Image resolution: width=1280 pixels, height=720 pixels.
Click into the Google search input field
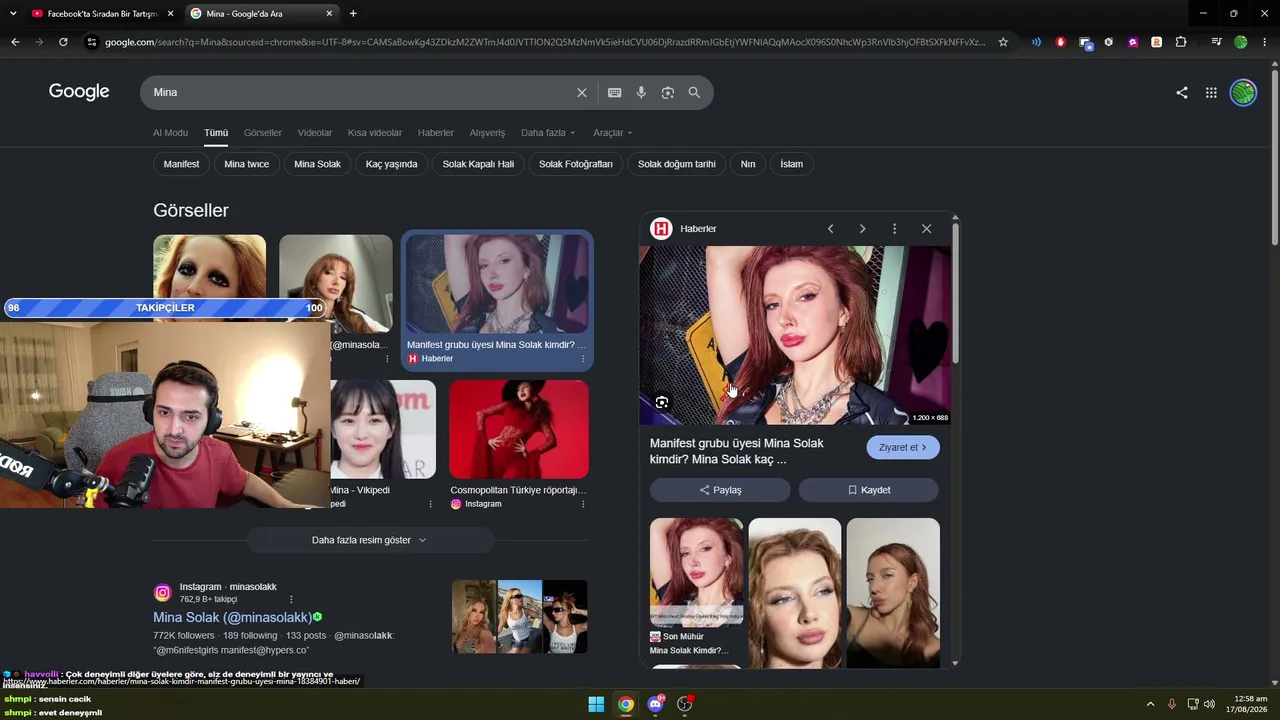tap(360, 92)
